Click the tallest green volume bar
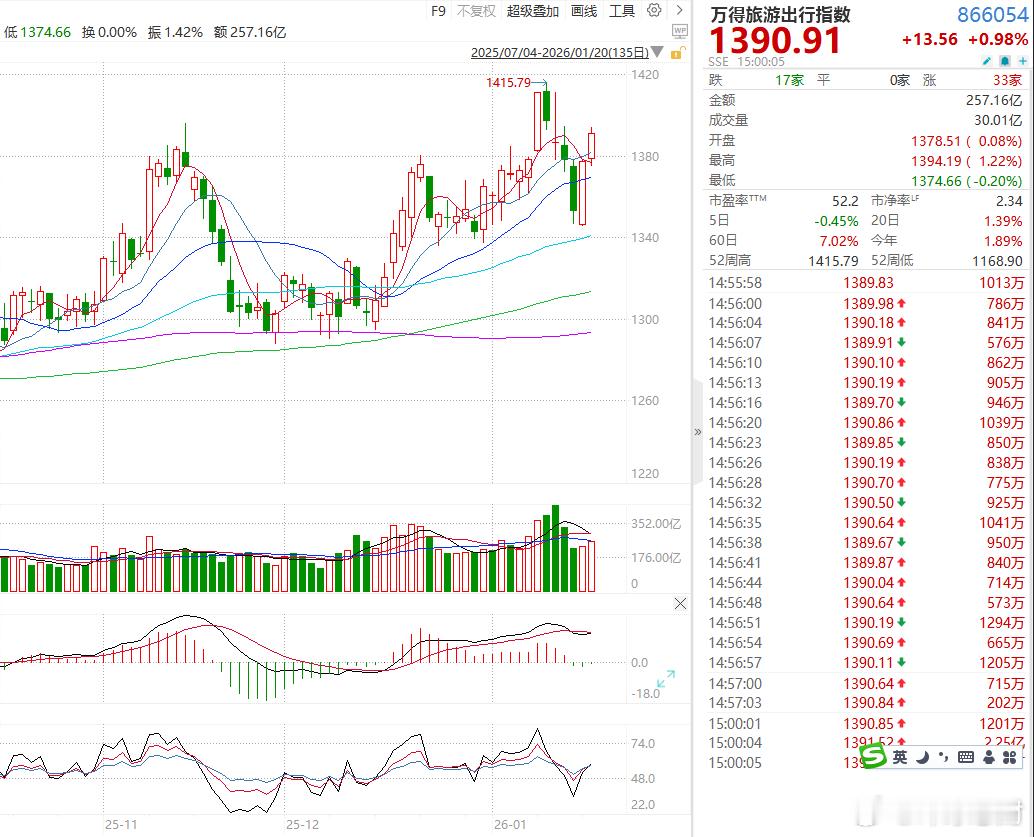 pyautogui.click(x=555, y=549)
